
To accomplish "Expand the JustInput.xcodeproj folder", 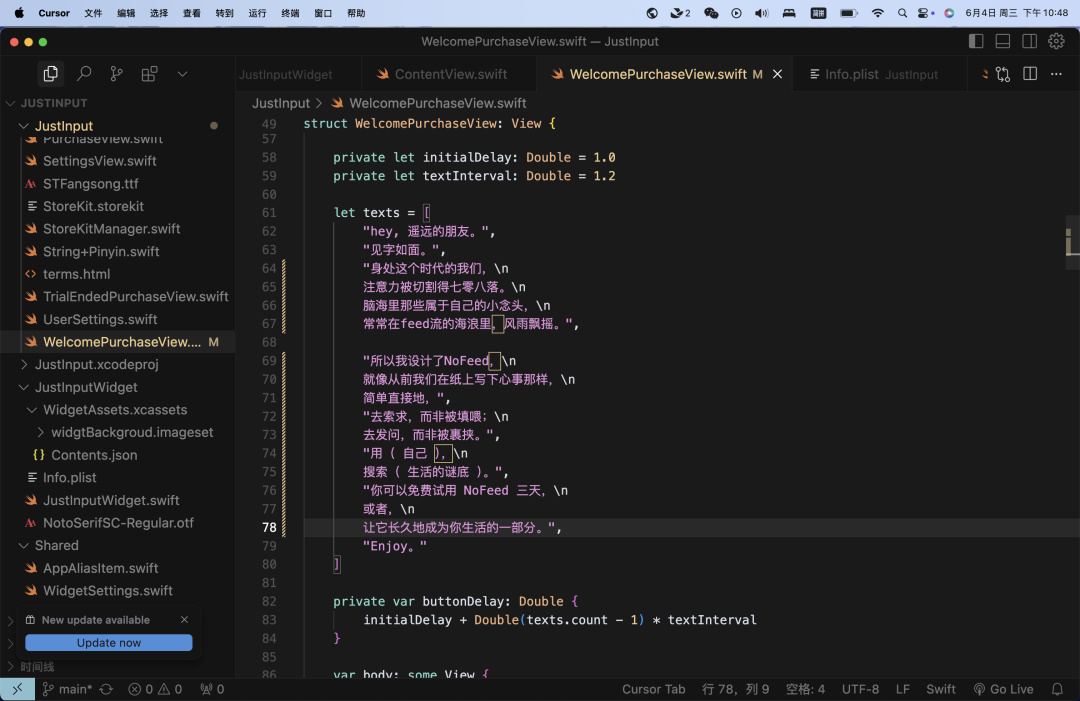I will 96,364.
